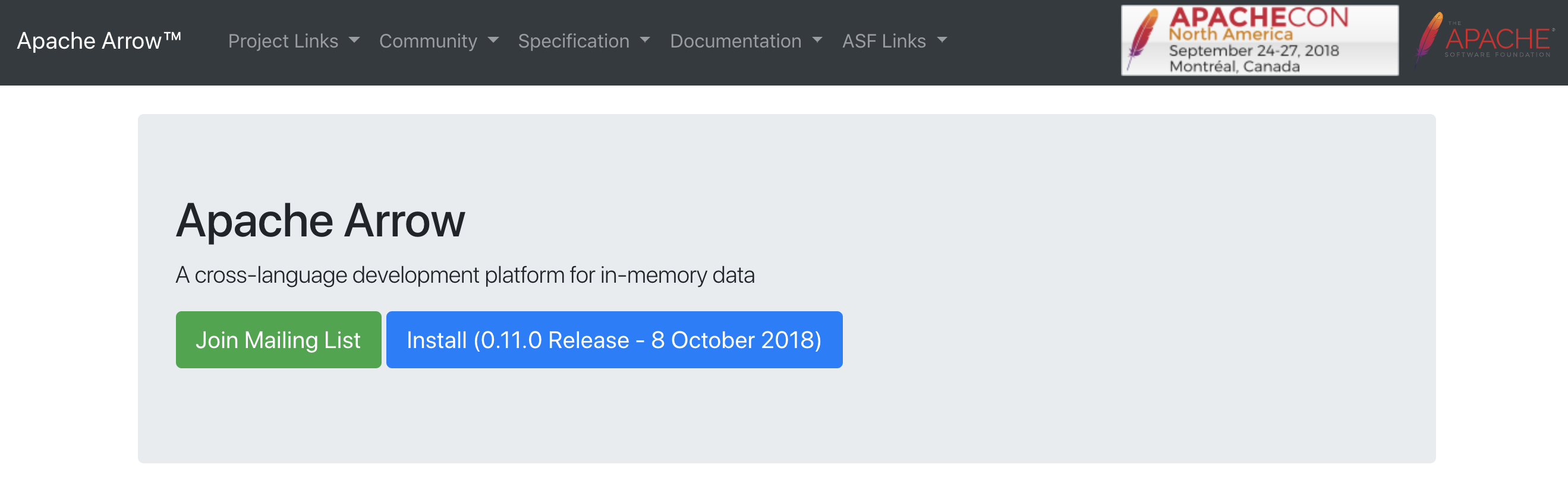This screenshot has width=1568, height=493.
Task: Expand ASF Links dropdown caret
Action: pos(942,40)
